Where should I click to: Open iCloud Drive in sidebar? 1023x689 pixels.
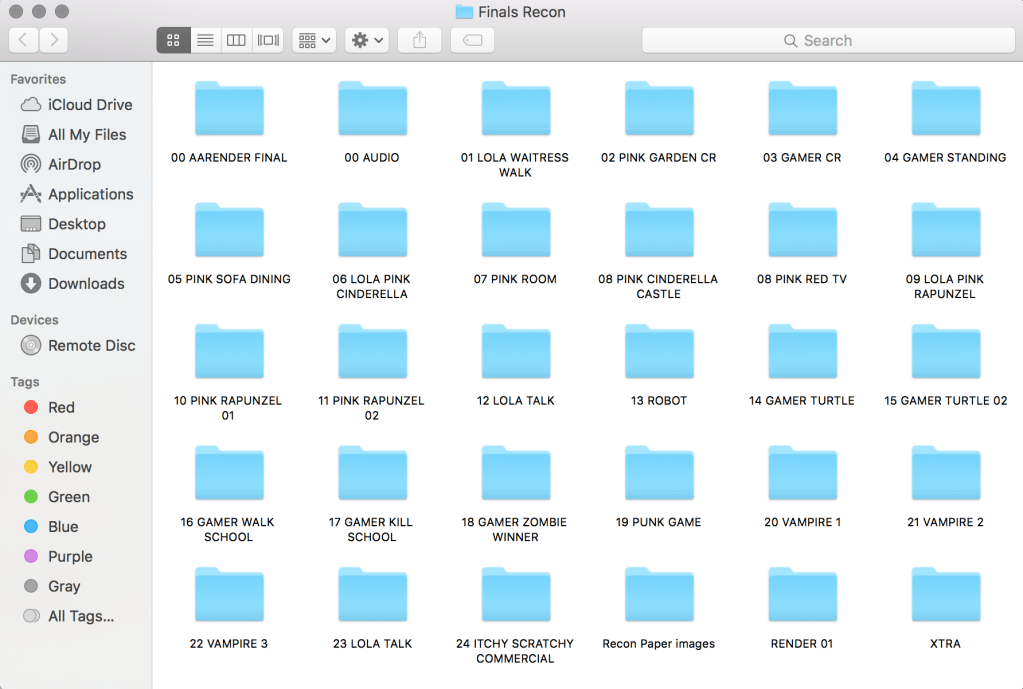click(89, 105)
